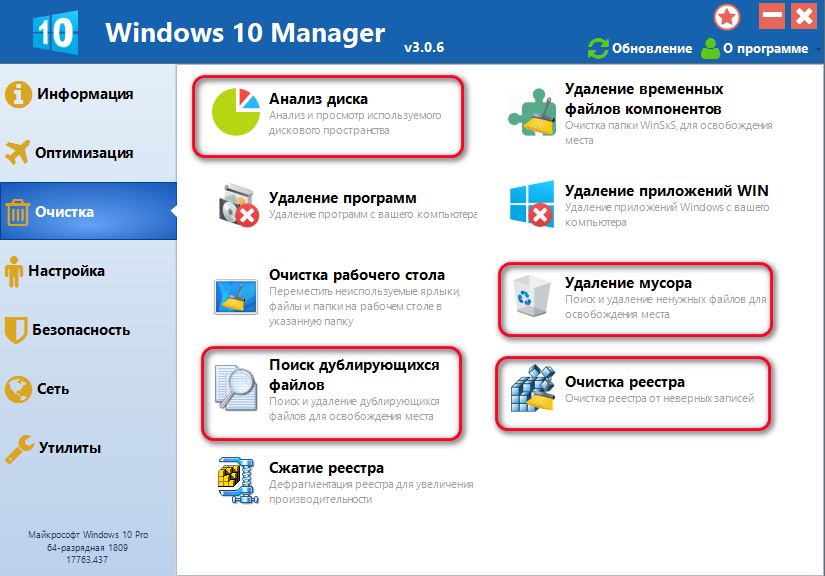Viewport: 825px width, 576px height.
Task: Switch to the Информация tab
Action: 85,95
